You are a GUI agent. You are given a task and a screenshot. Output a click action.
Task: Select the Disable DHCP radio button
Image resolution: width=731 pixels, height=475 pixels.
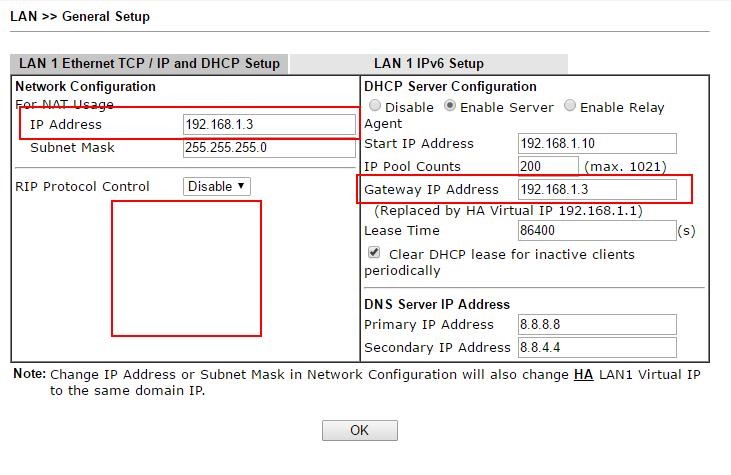[375, 106]
